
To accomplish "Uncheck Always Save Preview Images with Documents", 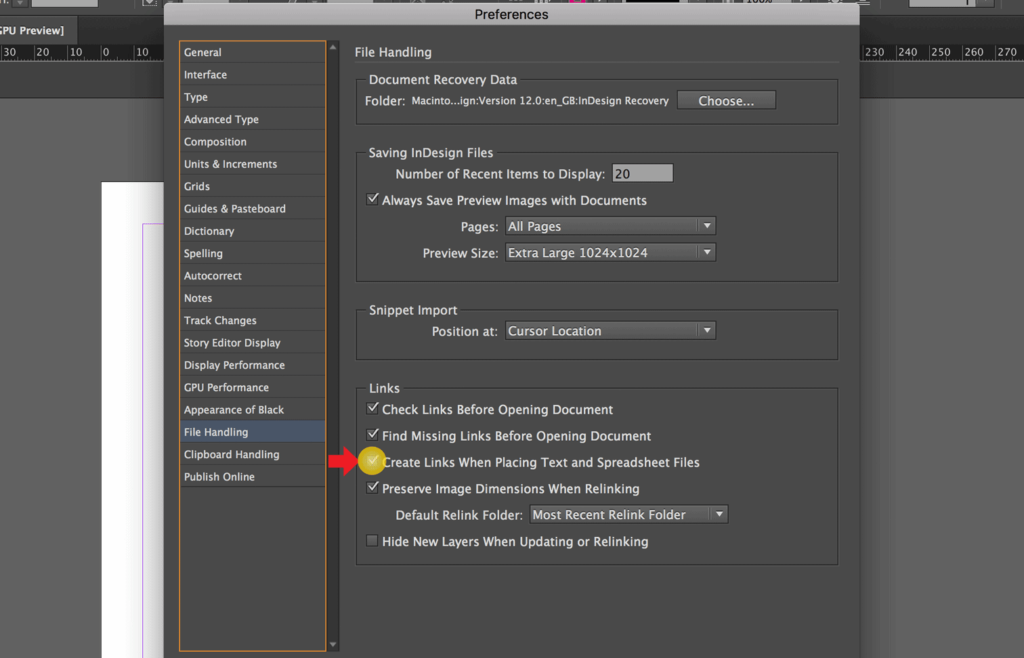I will tap(373, 199).
